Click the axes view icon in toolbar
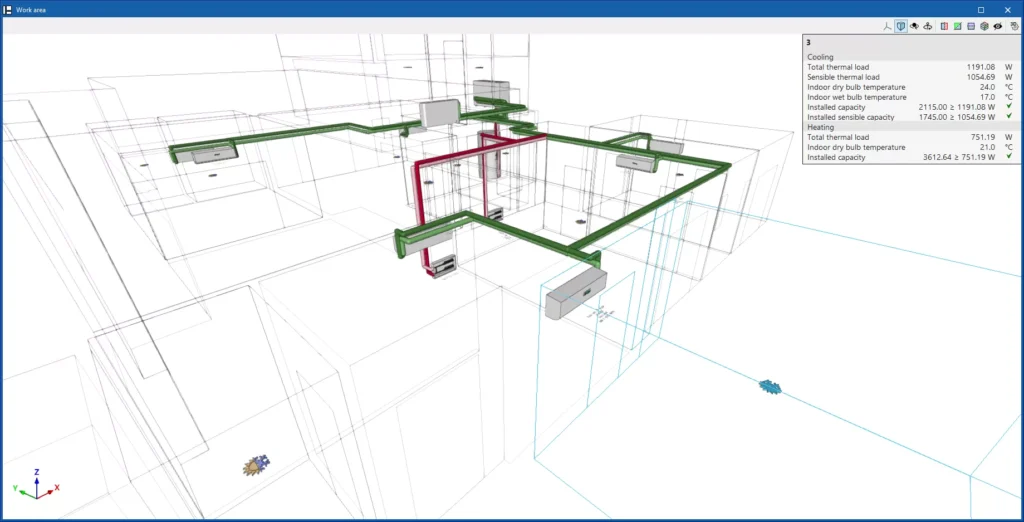Image resolution: width=1024 pixels, height=522 pixels. coord(887,26)
